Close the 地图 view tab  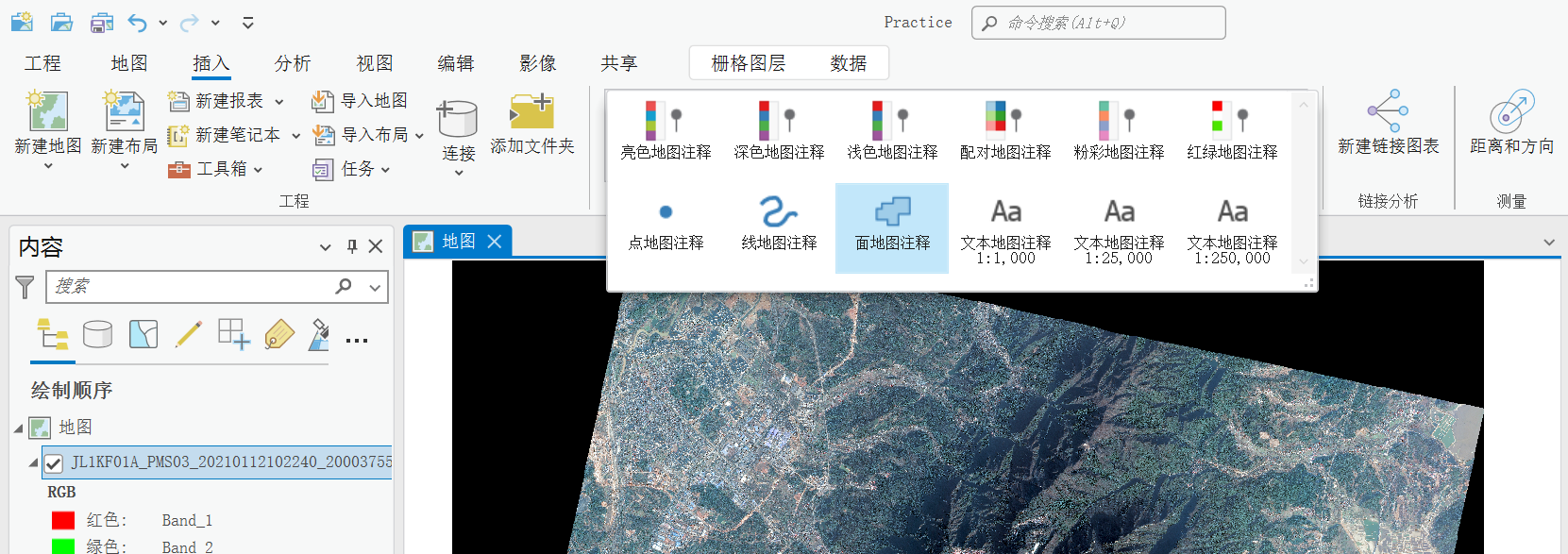pos(494,242)
